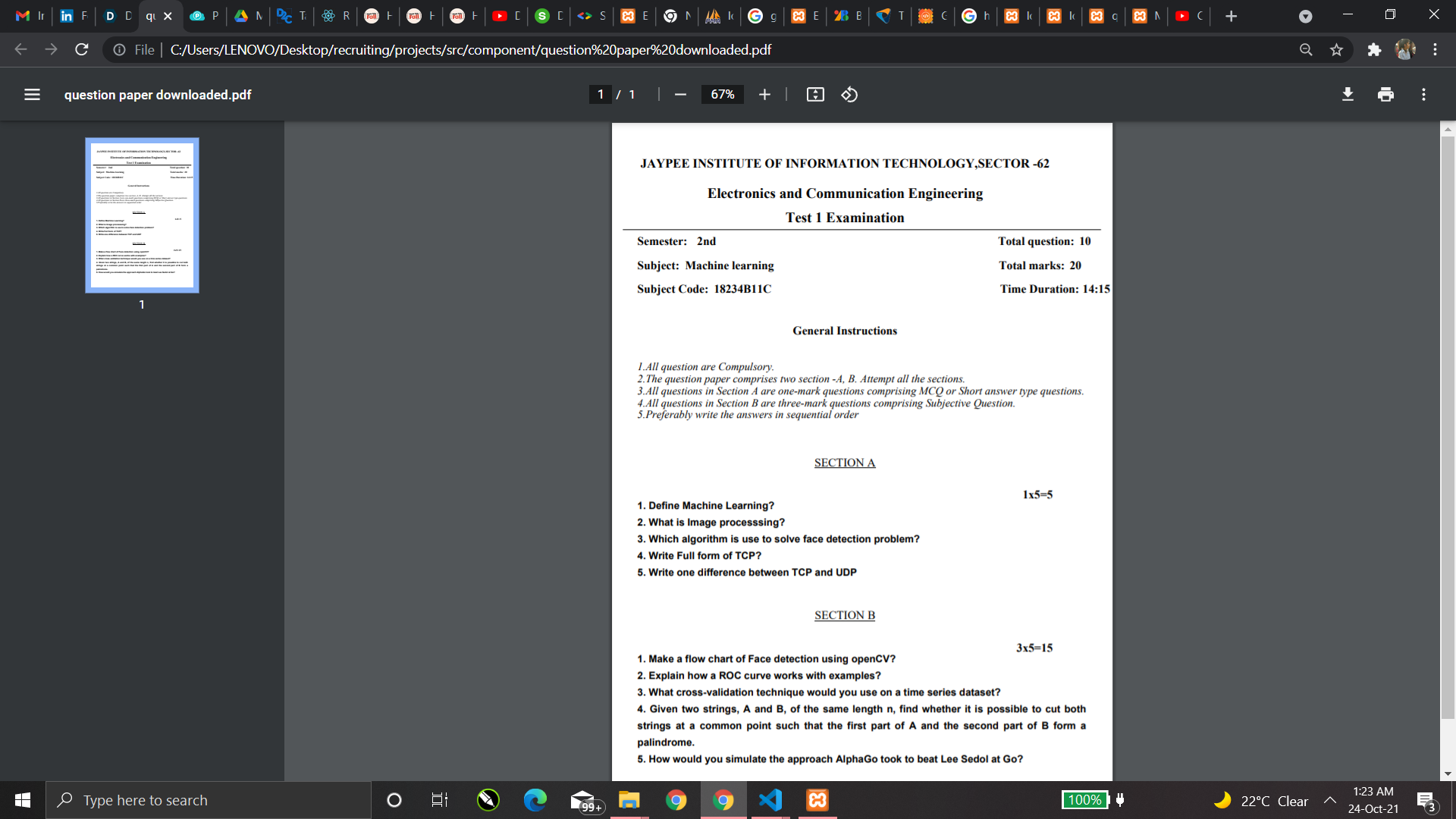Download the PDF file
Image resolution: width=1456 pixels, height=819 pixels.
click(1348, 95)
